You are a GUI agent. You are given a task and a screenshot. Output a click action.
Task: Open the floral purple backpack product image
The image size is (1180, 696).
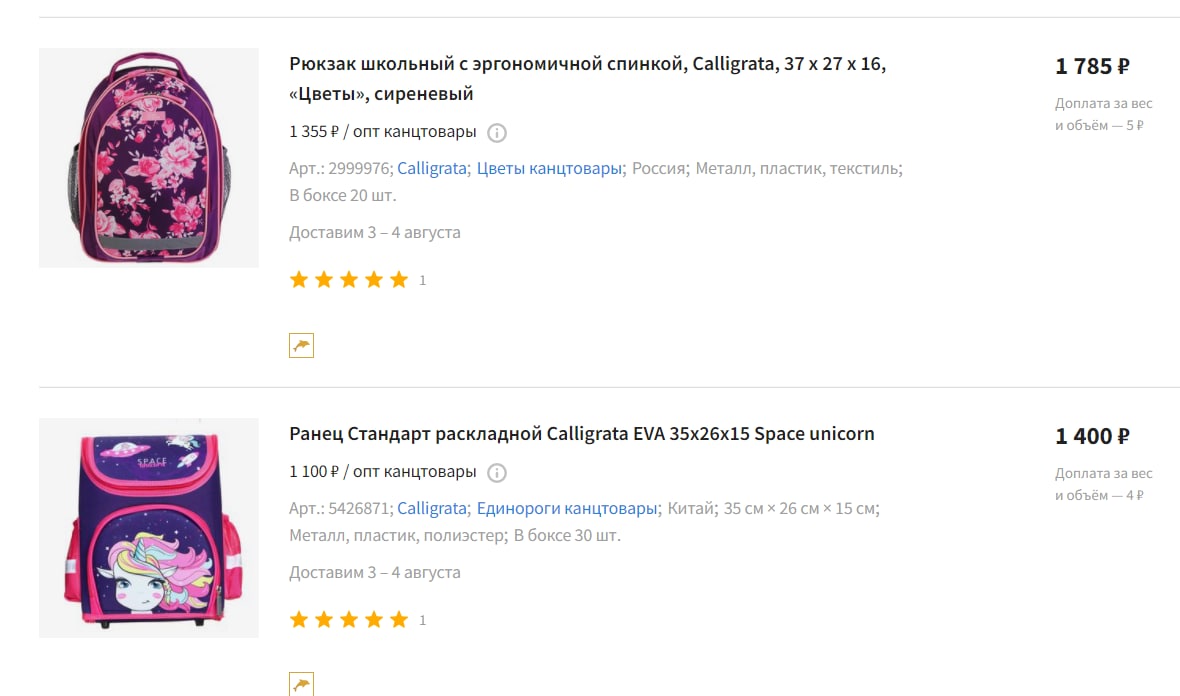(x=149, y=158)
